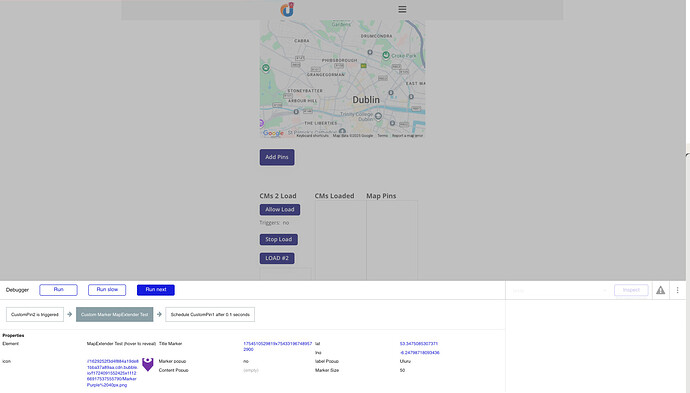Click the Terms link on the map
The height and width of the screenshot is (393, 690).
click(x=382, y=136)
